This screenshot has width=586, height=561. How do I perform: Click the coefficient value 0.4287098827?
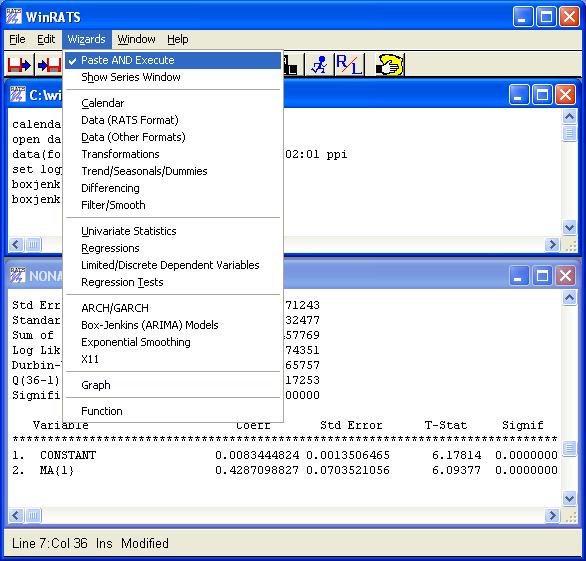click(257, 470)
